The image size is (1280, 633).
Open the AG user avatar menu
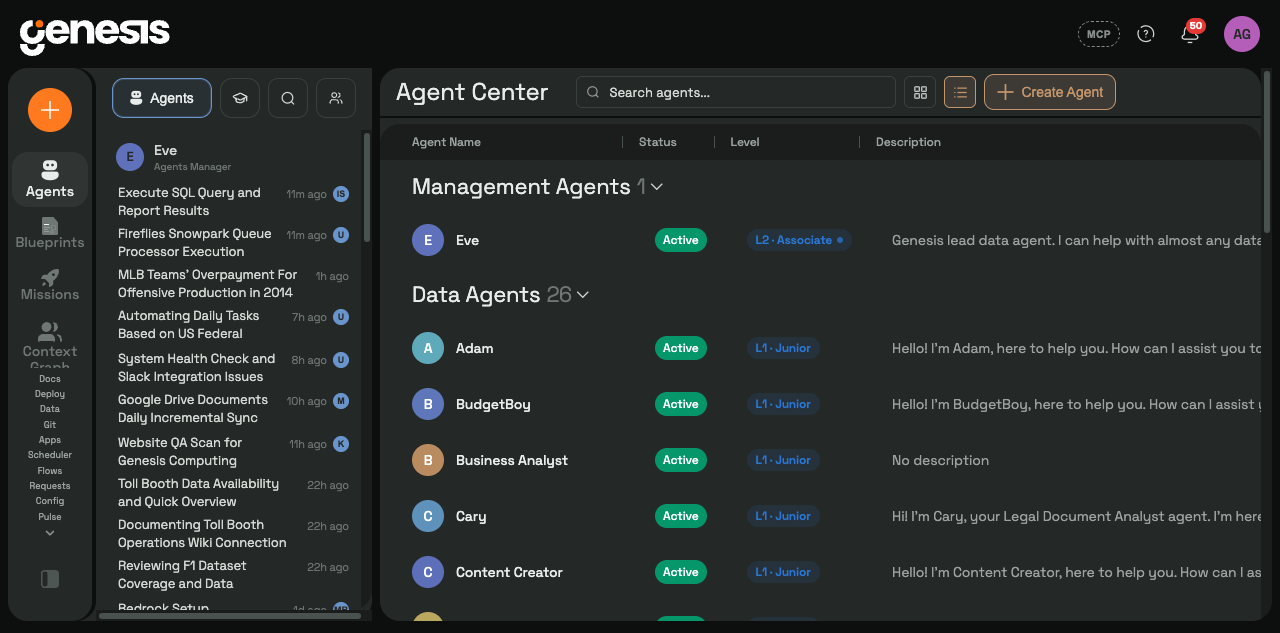(x=1242, y=34)
